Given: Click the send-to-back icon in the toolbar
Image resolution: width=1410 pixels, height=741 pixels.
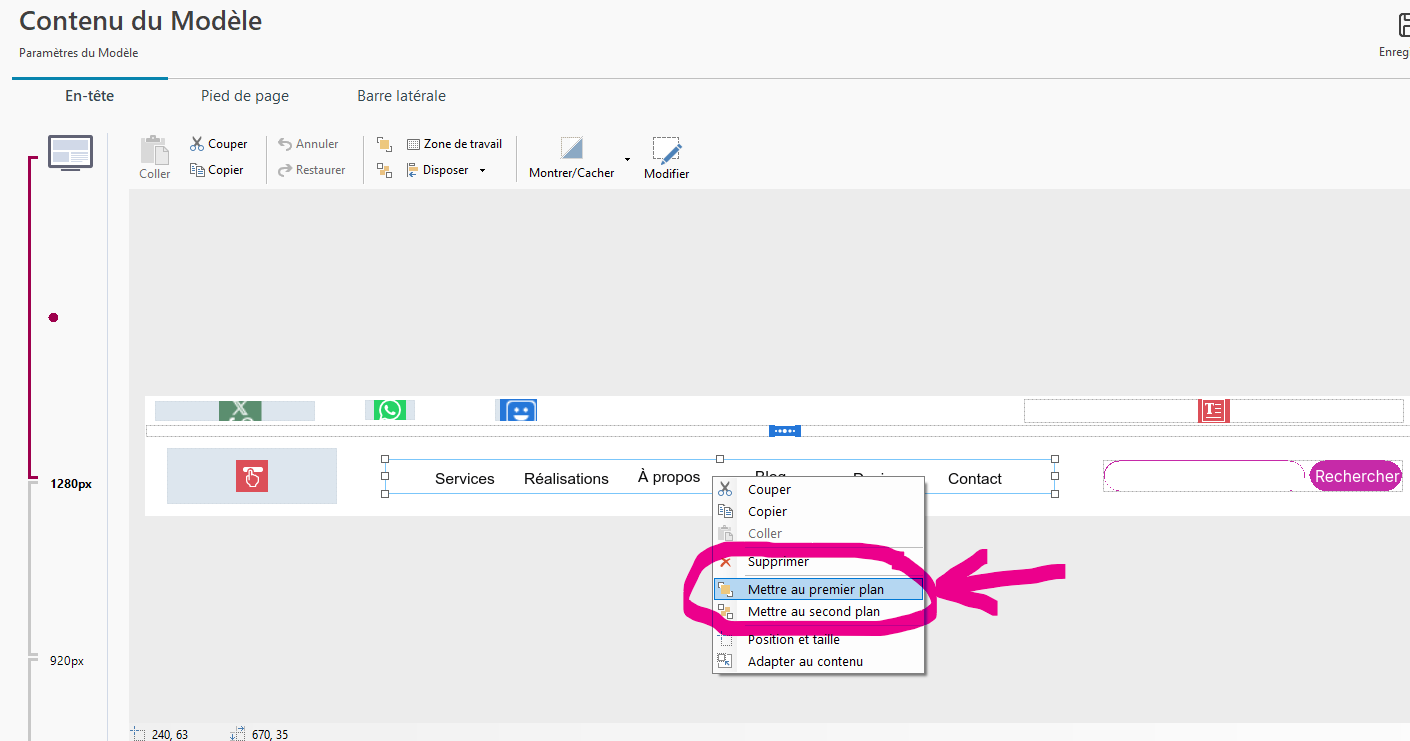Looking at the screenshot, I should click(384, 170).
